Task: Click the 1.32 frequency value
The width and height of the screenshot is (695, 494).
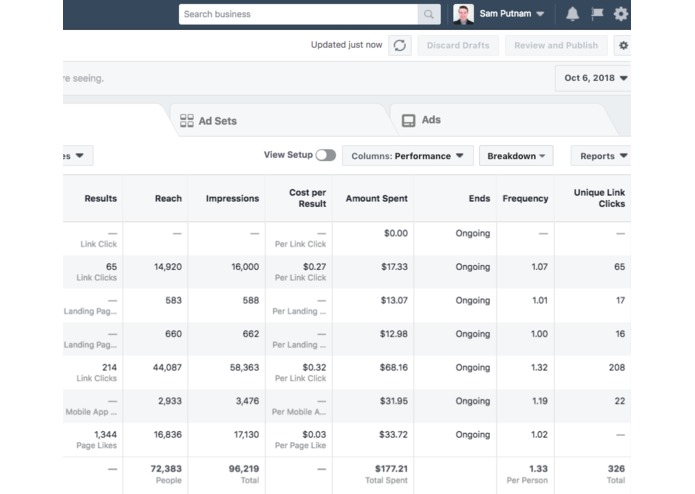Action: pyautogui.click(x=539, y=367)
